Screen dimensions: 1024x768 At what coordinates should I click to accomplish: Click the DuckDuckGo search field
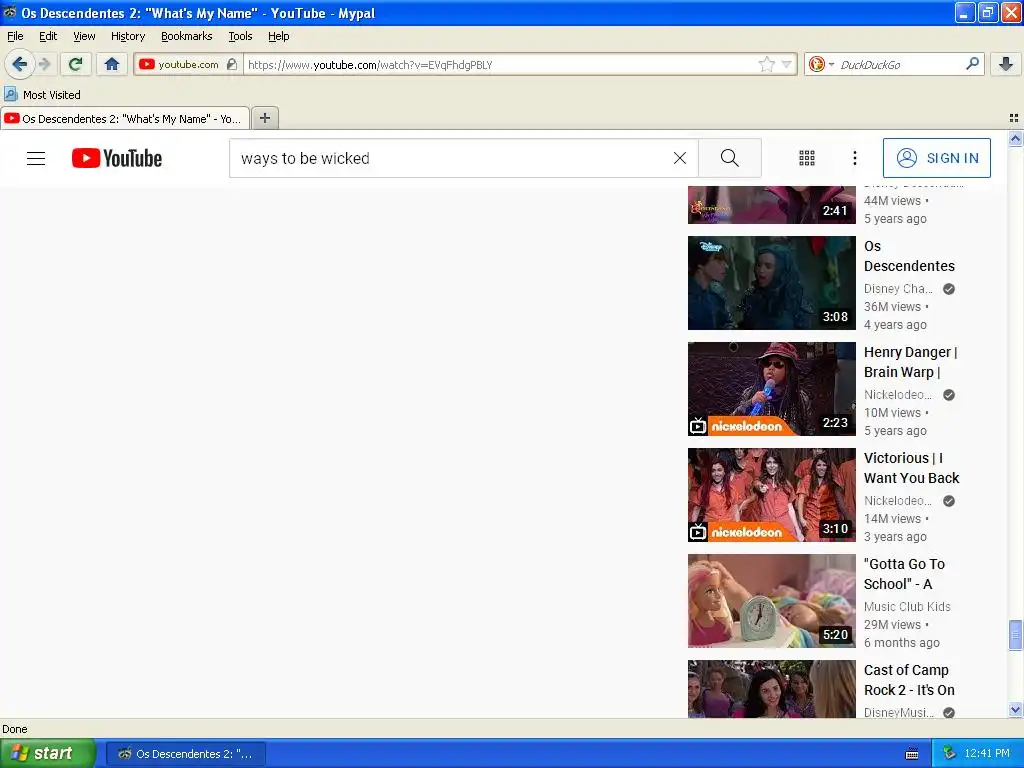[899, 65]
